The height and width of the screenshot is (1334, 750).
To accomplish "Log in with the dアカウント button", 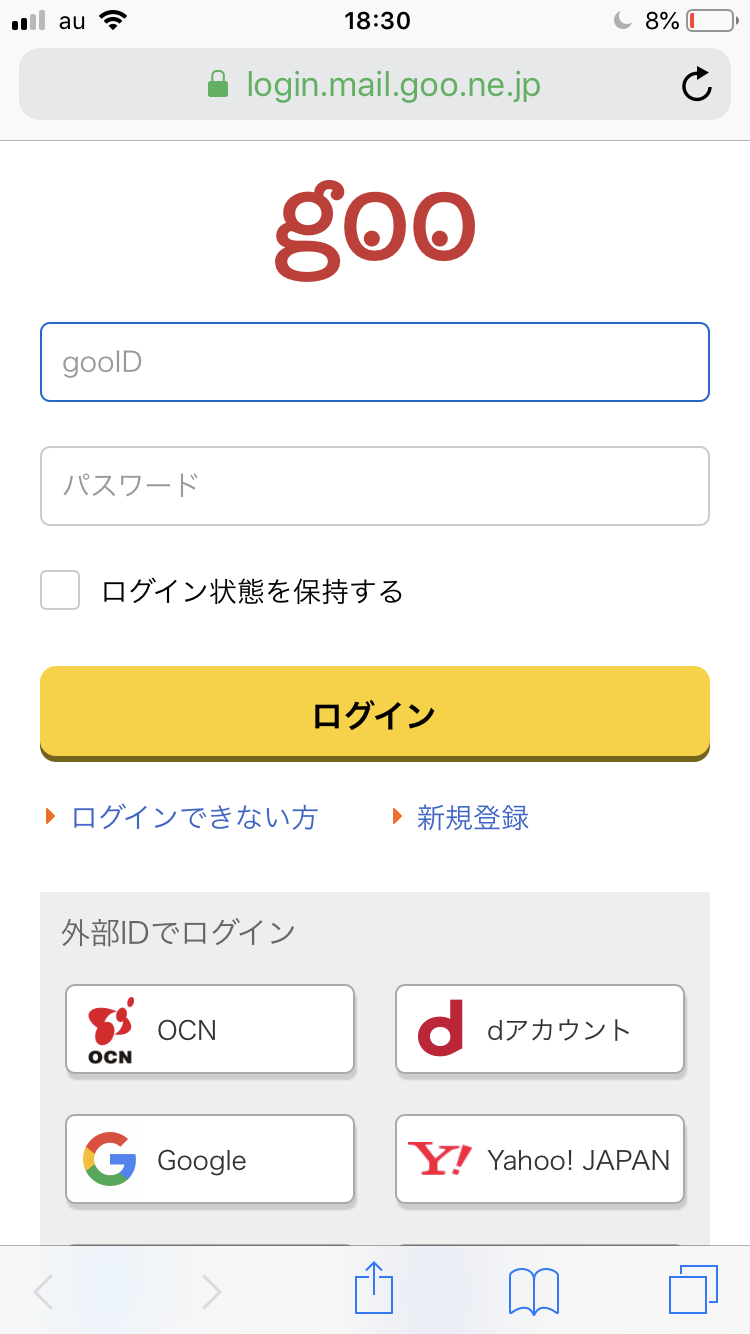I will (540, 1029).
